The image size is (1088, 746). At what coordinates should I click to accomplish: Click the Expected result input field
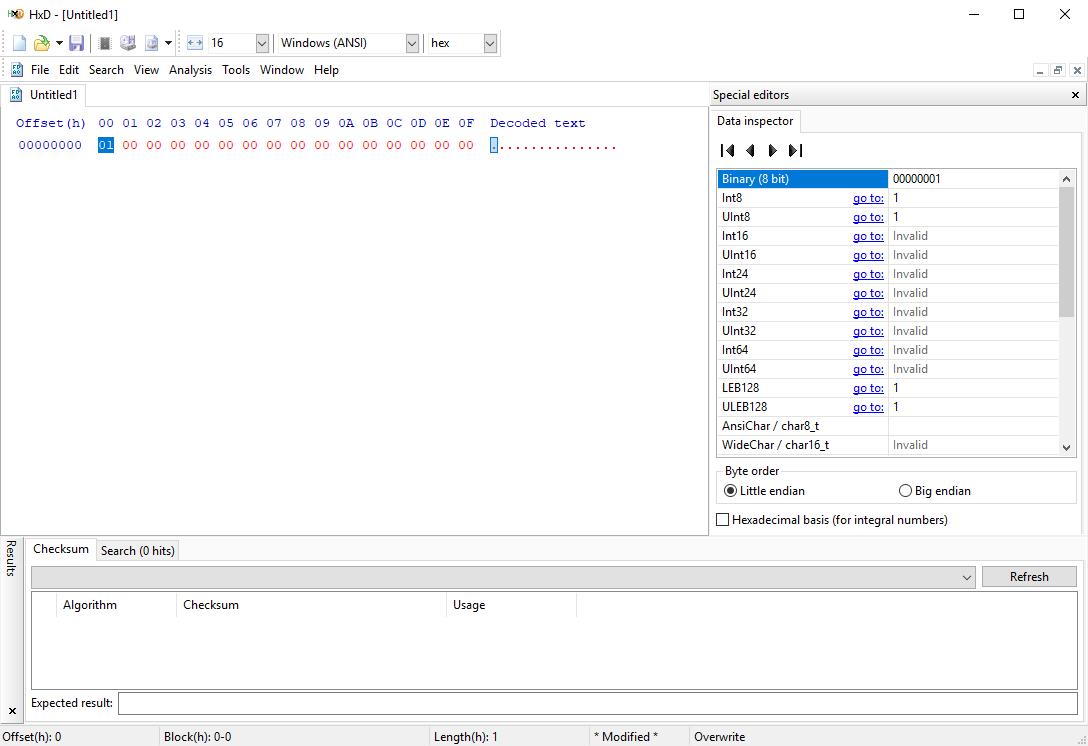coord(597,703)
